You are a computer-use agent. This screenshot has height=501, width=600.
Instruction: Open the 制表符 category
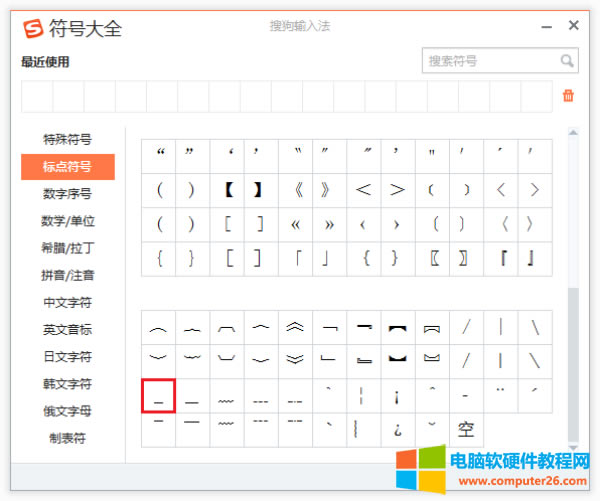[x=68, y=437]
